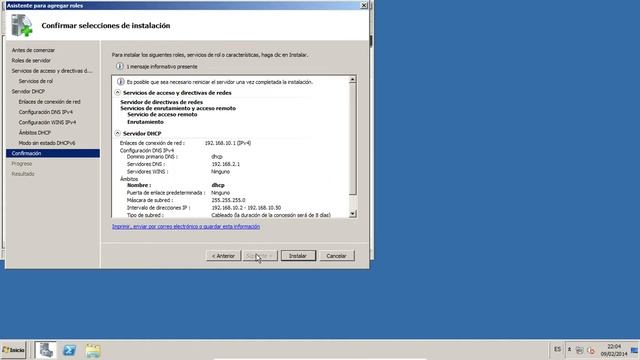640x360 pixels.
Task: Select Antes de comenzar step
Action: (x=33, y=50)
